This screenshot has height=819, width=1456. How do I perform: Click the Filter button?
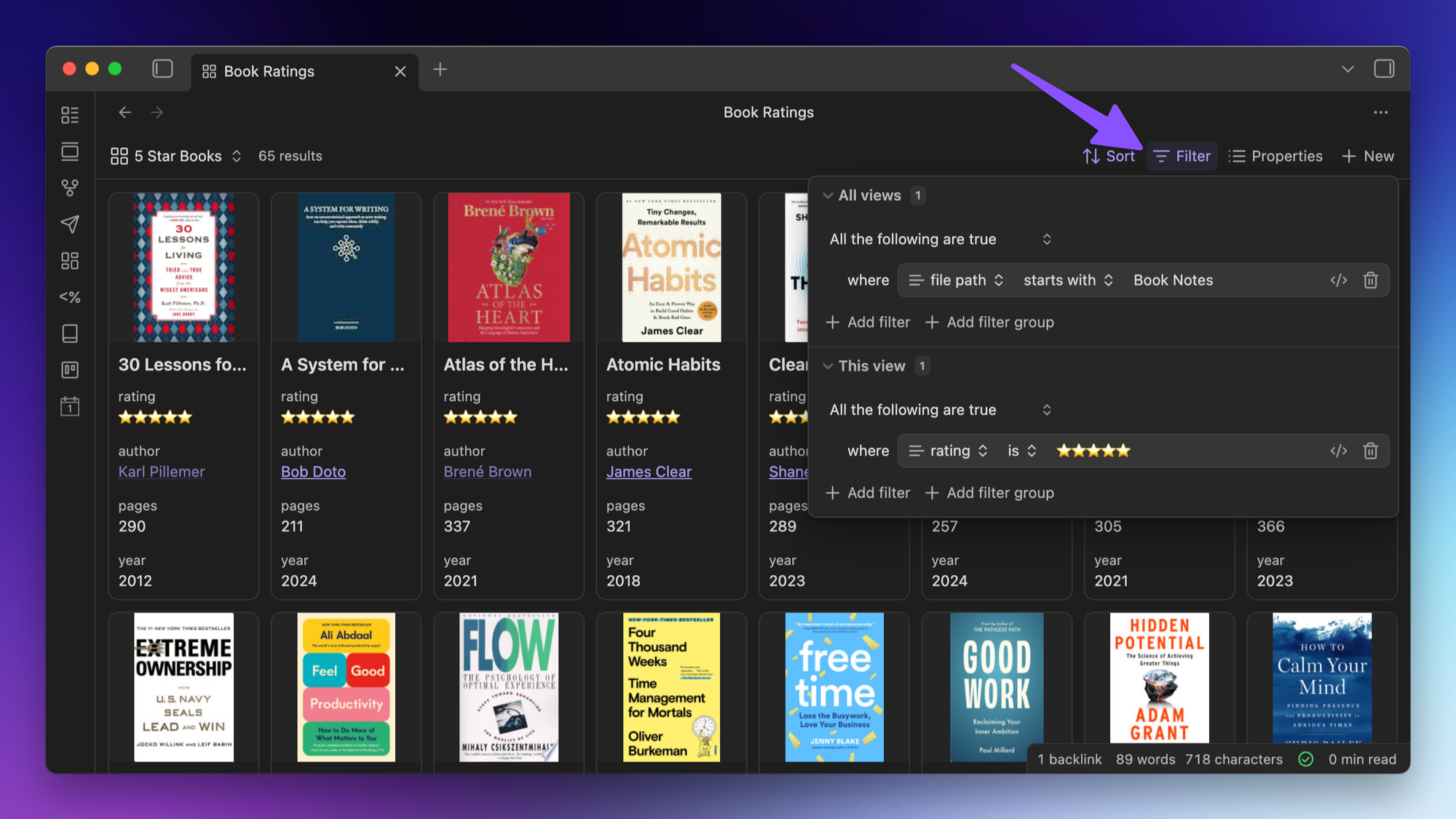coord(1182,156)
